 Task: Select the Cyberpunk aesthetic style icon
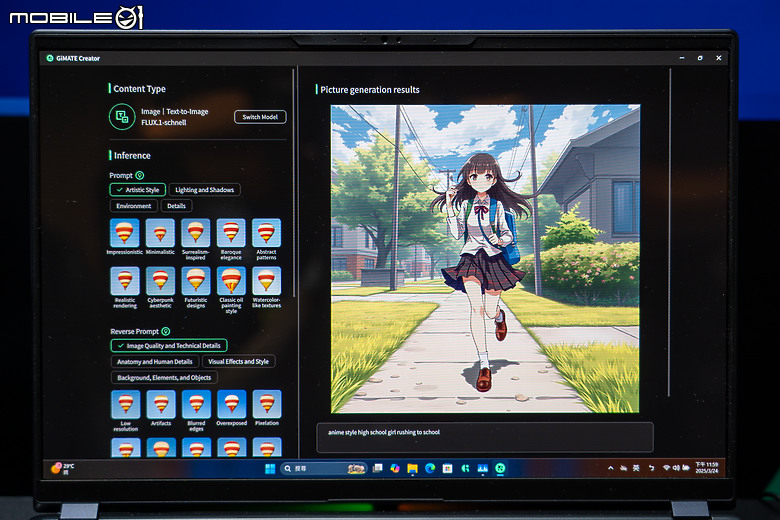(160, 281)
